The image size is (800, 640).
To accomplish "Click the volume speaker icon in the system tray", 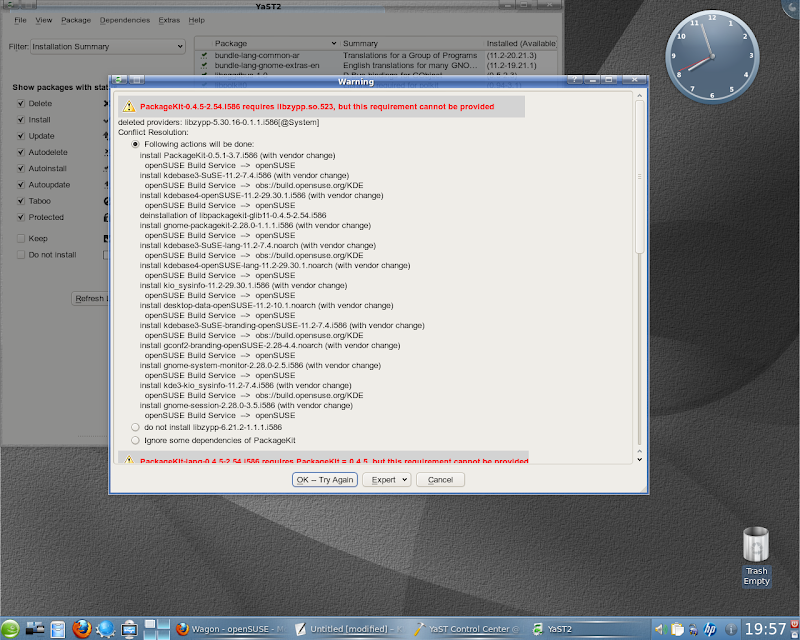I will pyautogui.click(x=661, y=629).
